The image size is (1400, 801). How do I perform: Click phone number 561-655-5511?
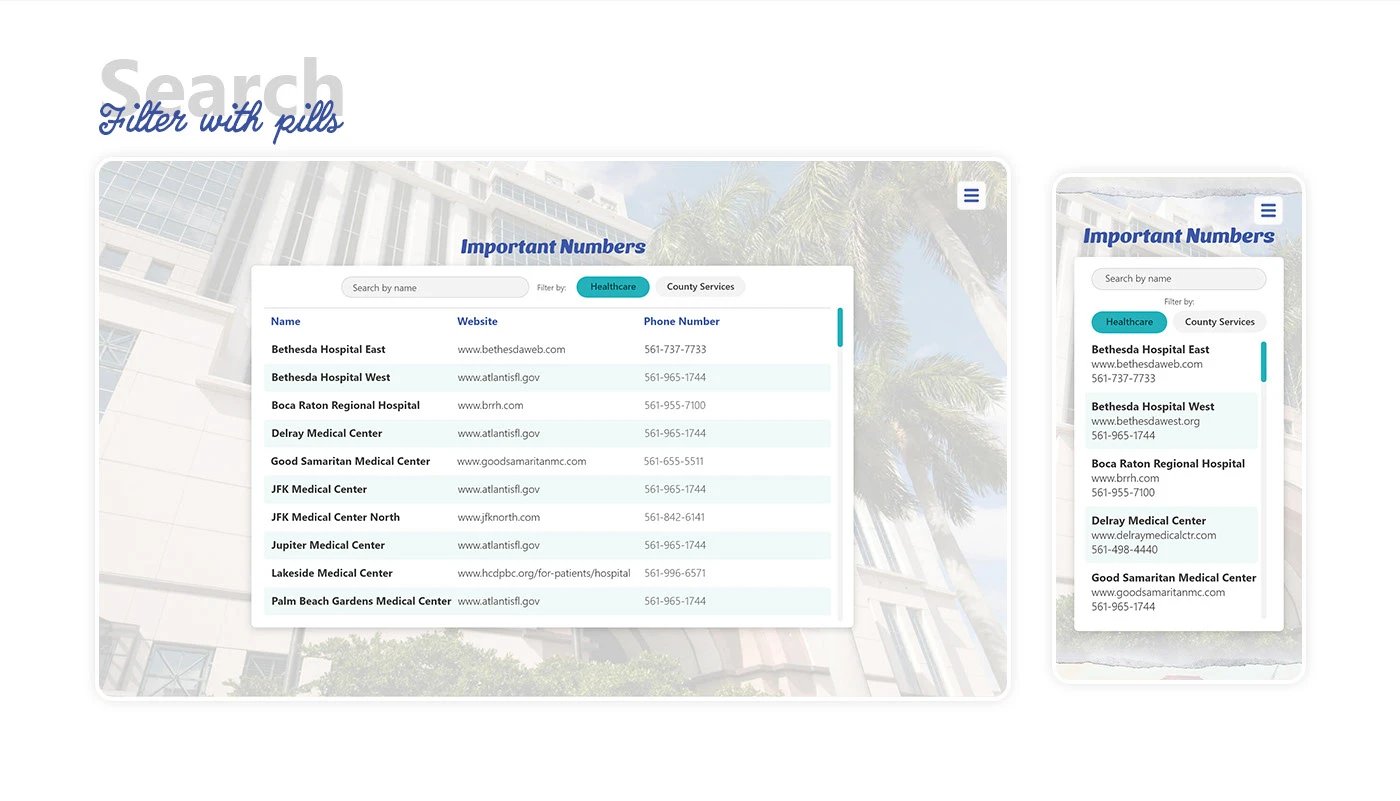(x=674, y=462)
